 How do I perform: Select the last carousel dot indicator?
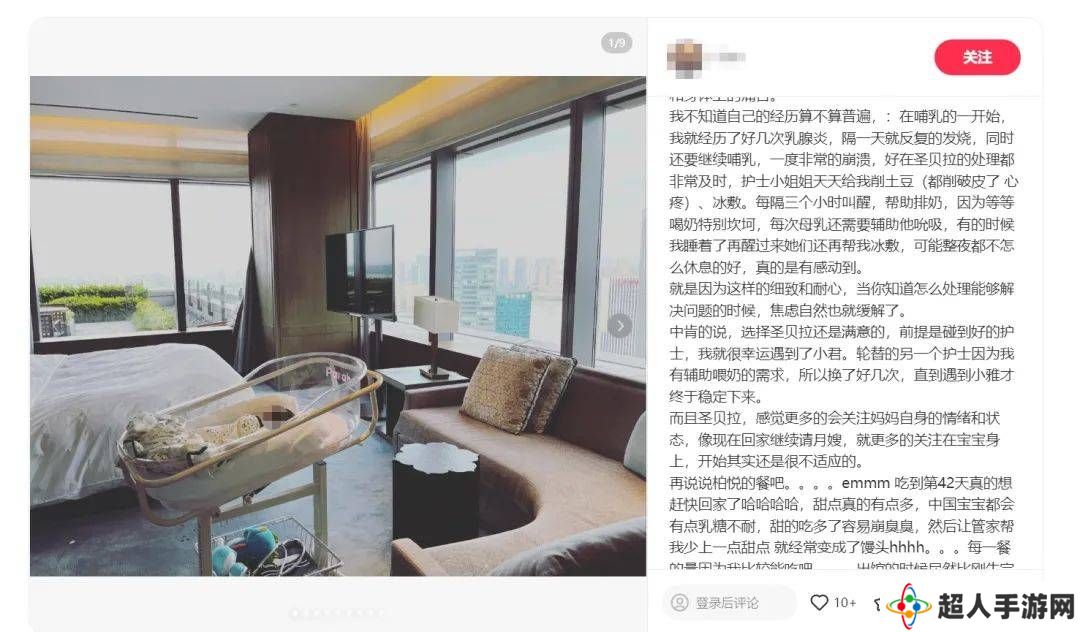coord(381,613)
